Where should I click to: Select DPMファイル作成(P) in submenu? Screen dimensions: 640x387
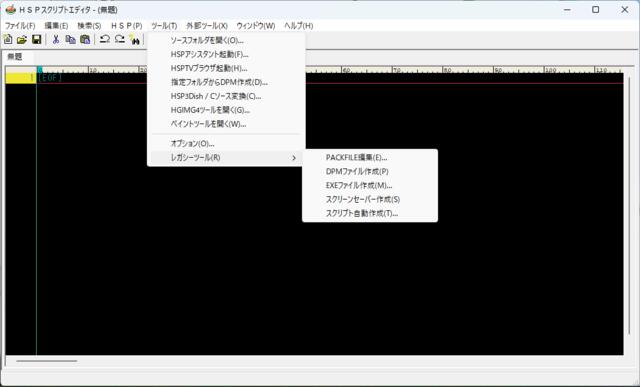click(x=370, y=171)
